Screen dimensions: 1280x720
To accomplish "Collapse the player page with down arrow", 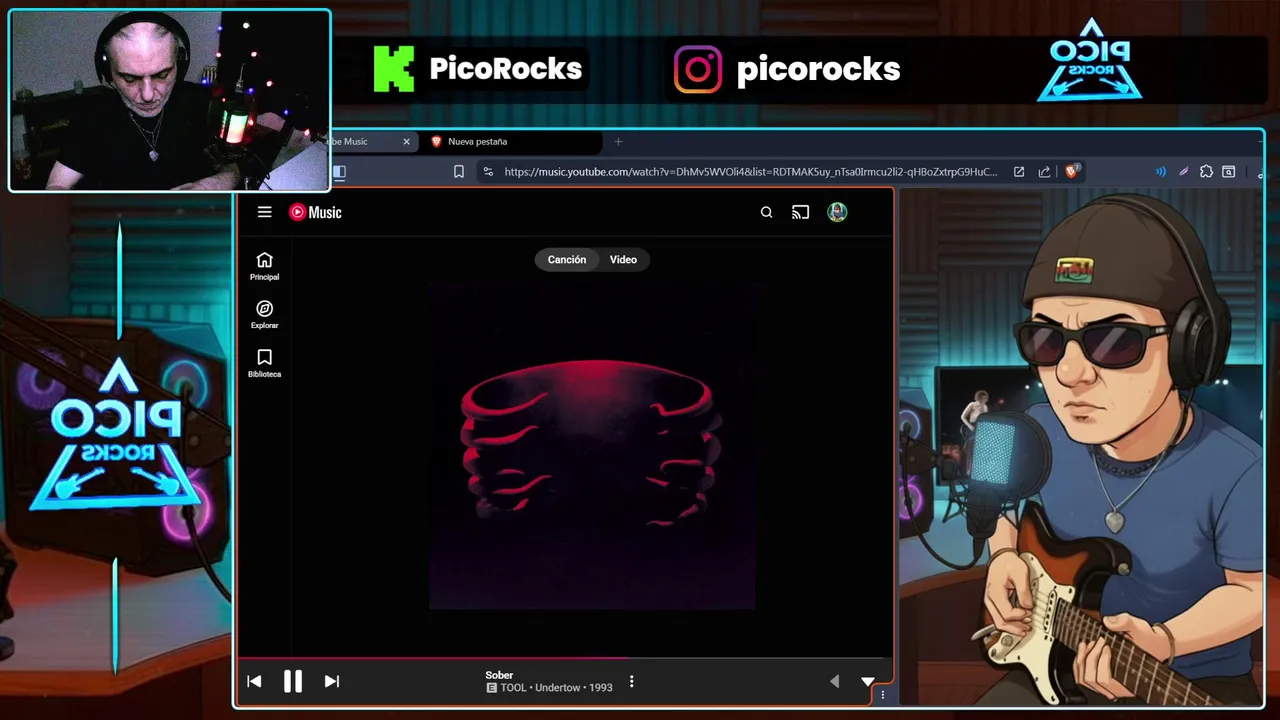I will (867, 681).
